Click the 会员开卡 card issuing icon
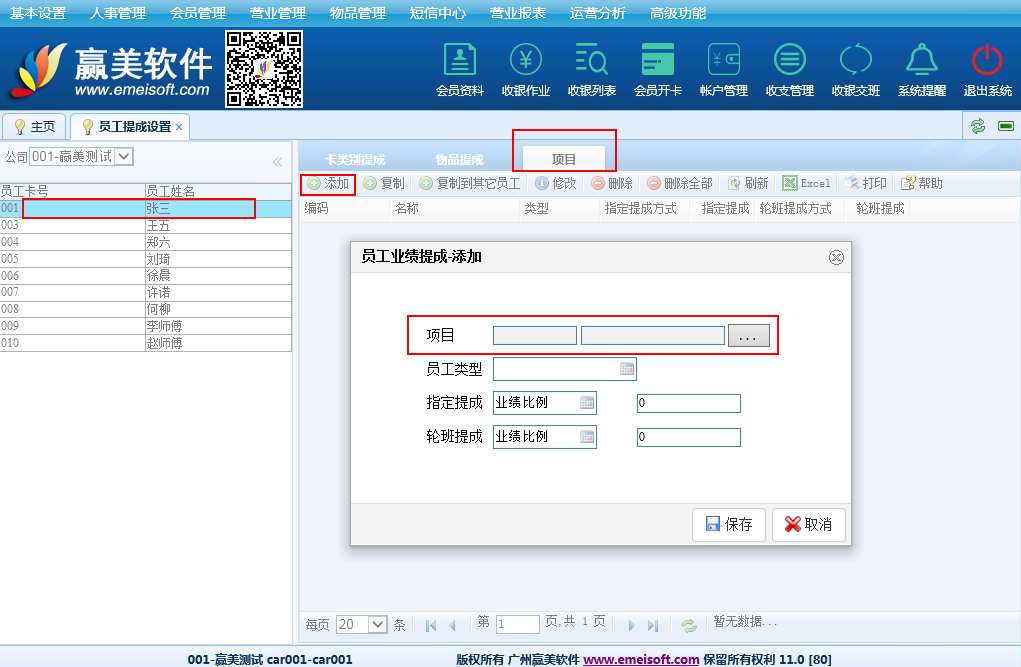Screen dimensions: 1021x667 pyautogui.click(x=657, y=69)
